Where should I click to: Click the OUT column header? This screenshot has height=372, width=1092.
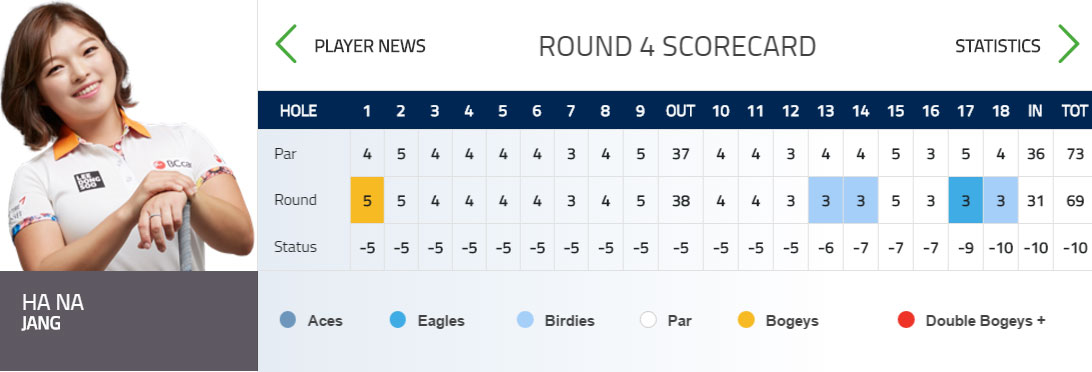pos(680,111)
